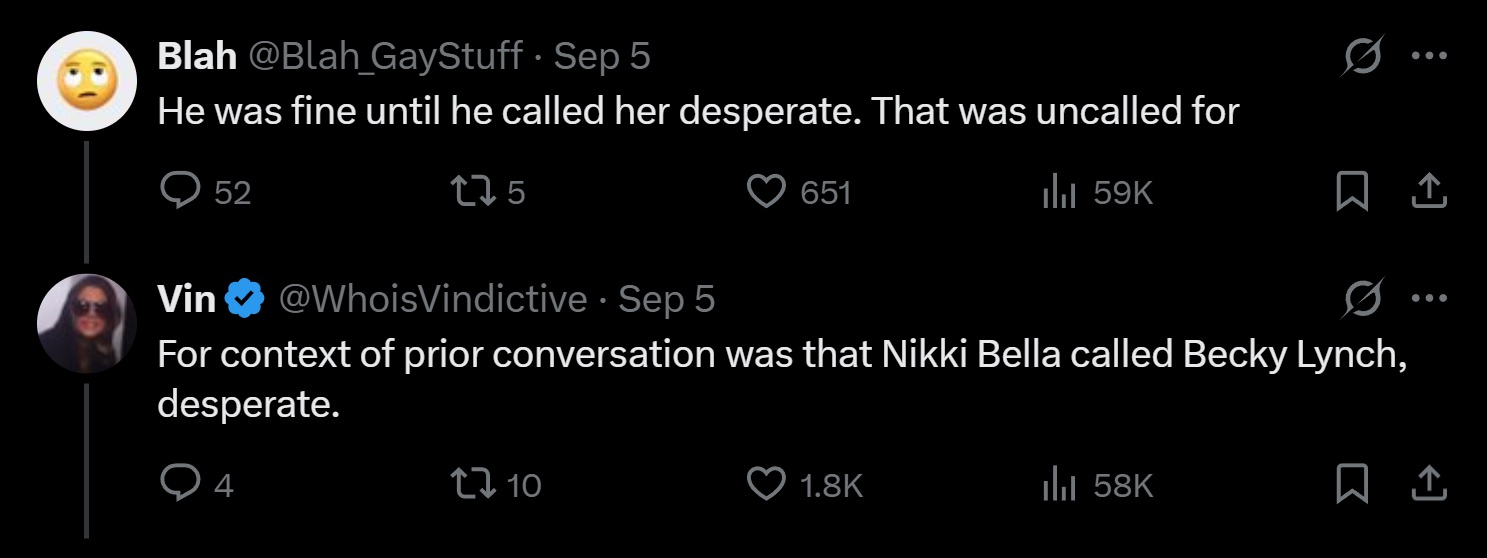Screen dimensions: 1487x558
Task: Open more options menu on Vin's tweet
Action: click(x=1430, y=299)
